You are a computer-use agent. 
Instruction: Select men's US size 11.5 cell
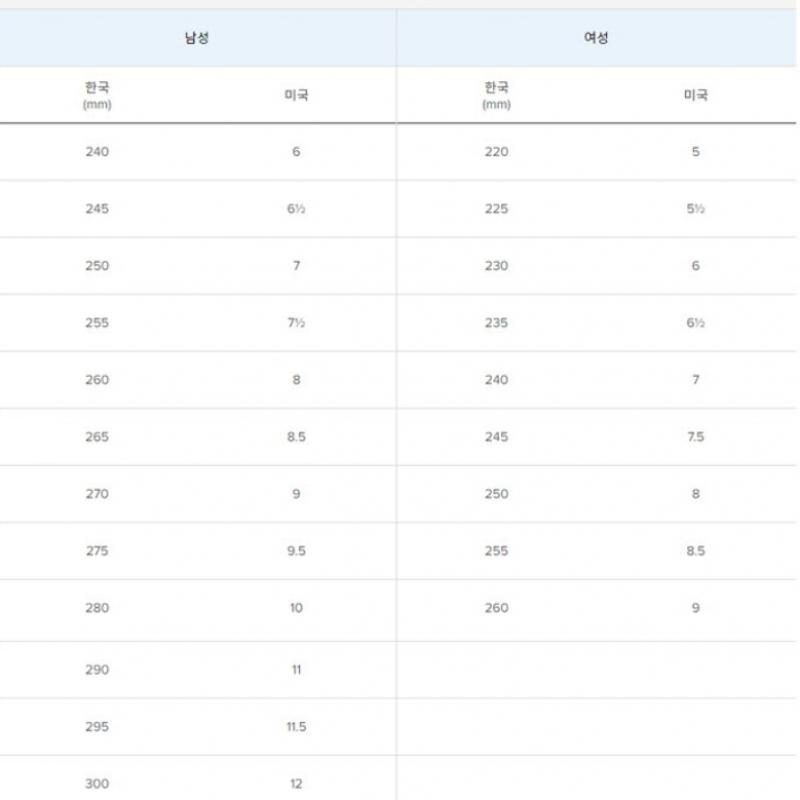click(296, 727)
